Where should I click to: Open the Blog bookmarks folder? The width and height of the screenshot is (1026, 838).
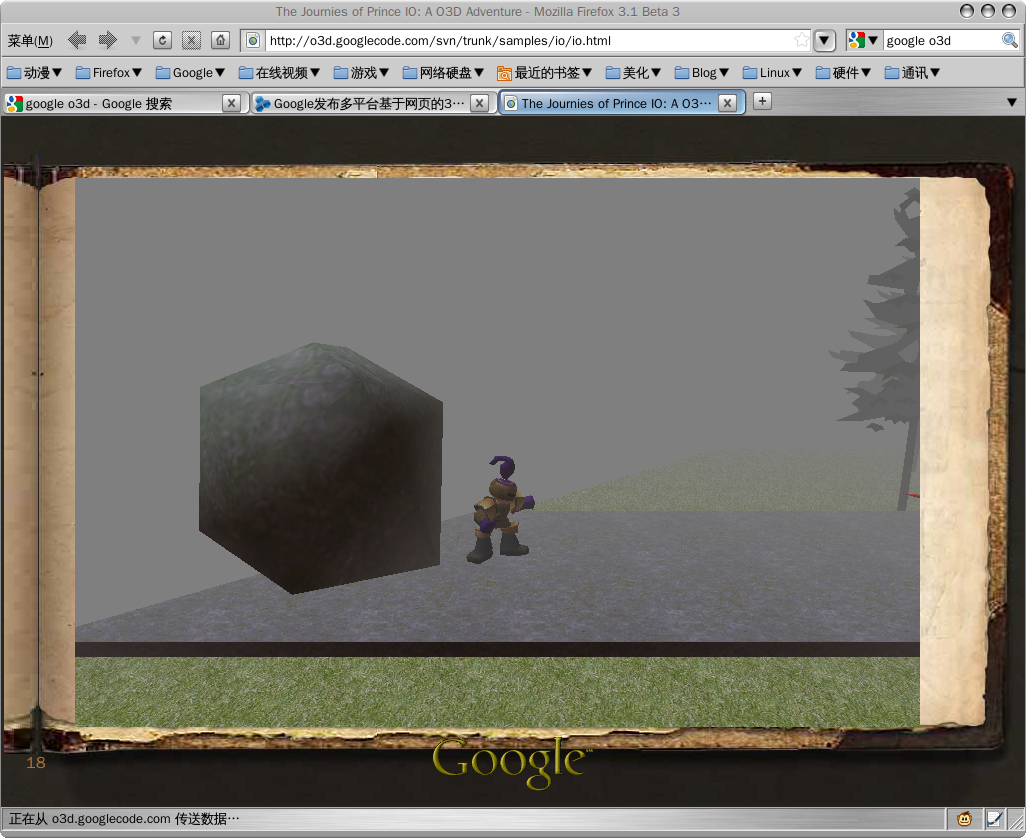click(702, 73)
